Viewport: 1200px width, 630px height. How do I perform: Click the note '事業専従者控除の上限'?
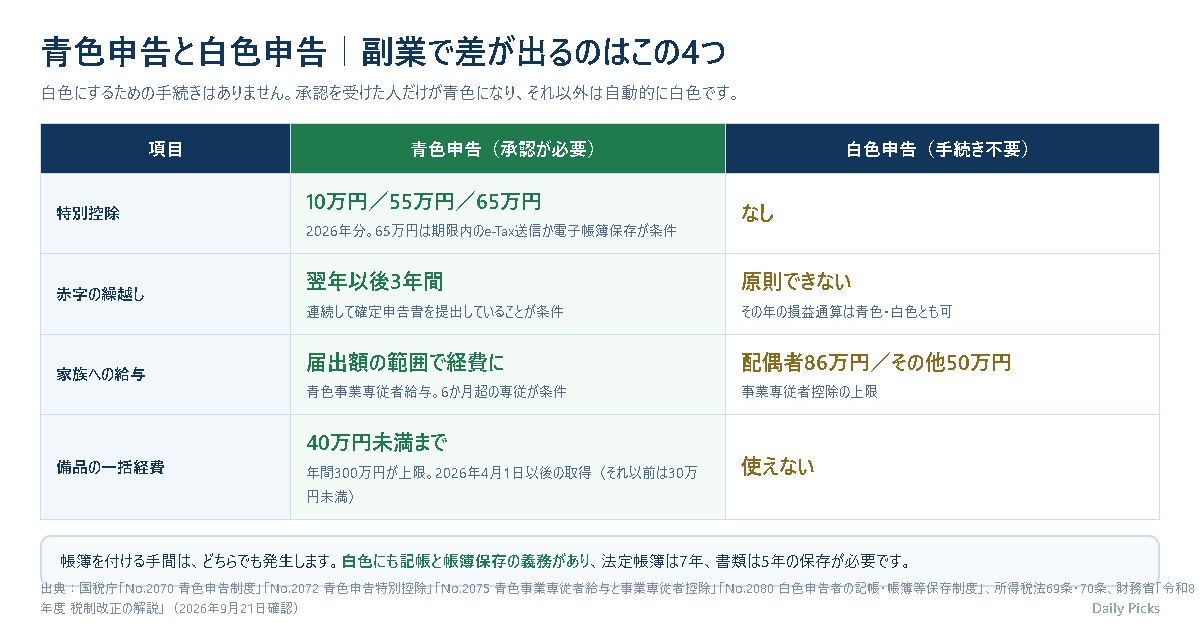809,392
